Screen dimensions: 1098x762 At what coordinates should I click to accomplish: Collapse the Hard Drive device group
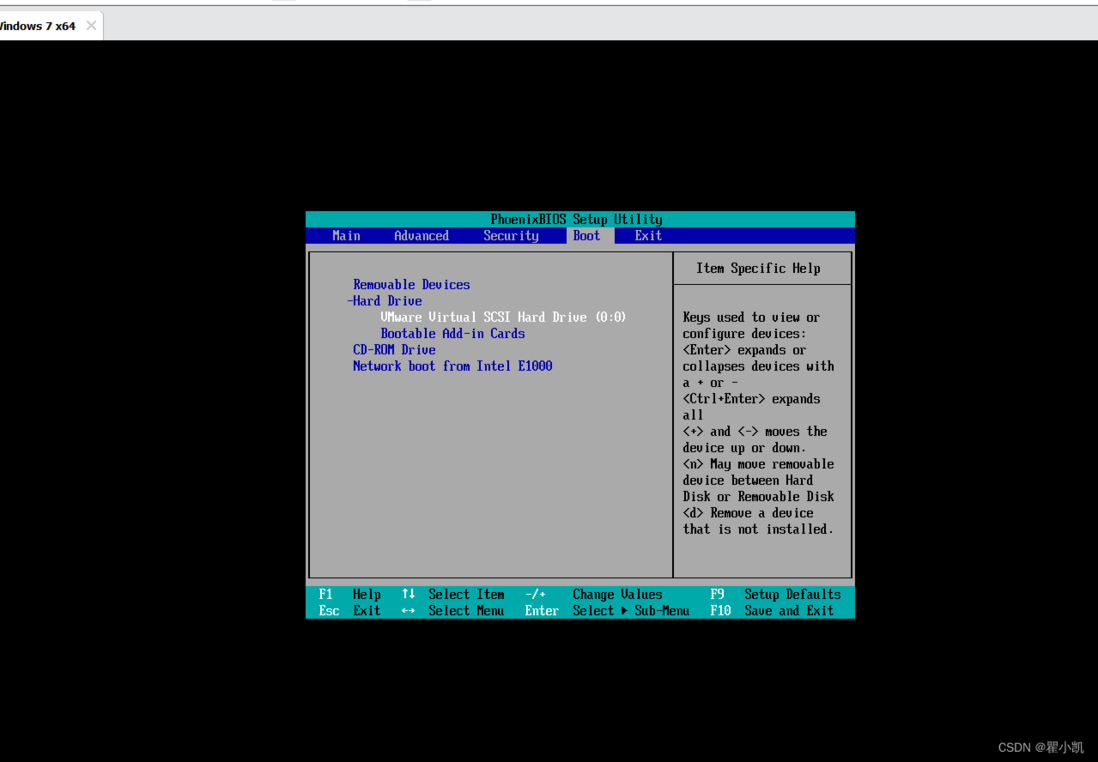(389, 300)
